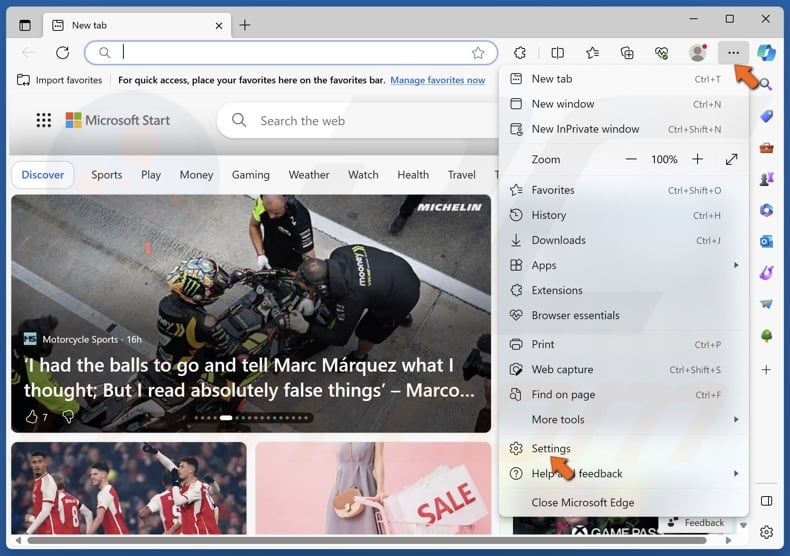Choose Print from the menu
Viewport: 790px width, 556px height.
pyautogui.click(x=624, y=344)
